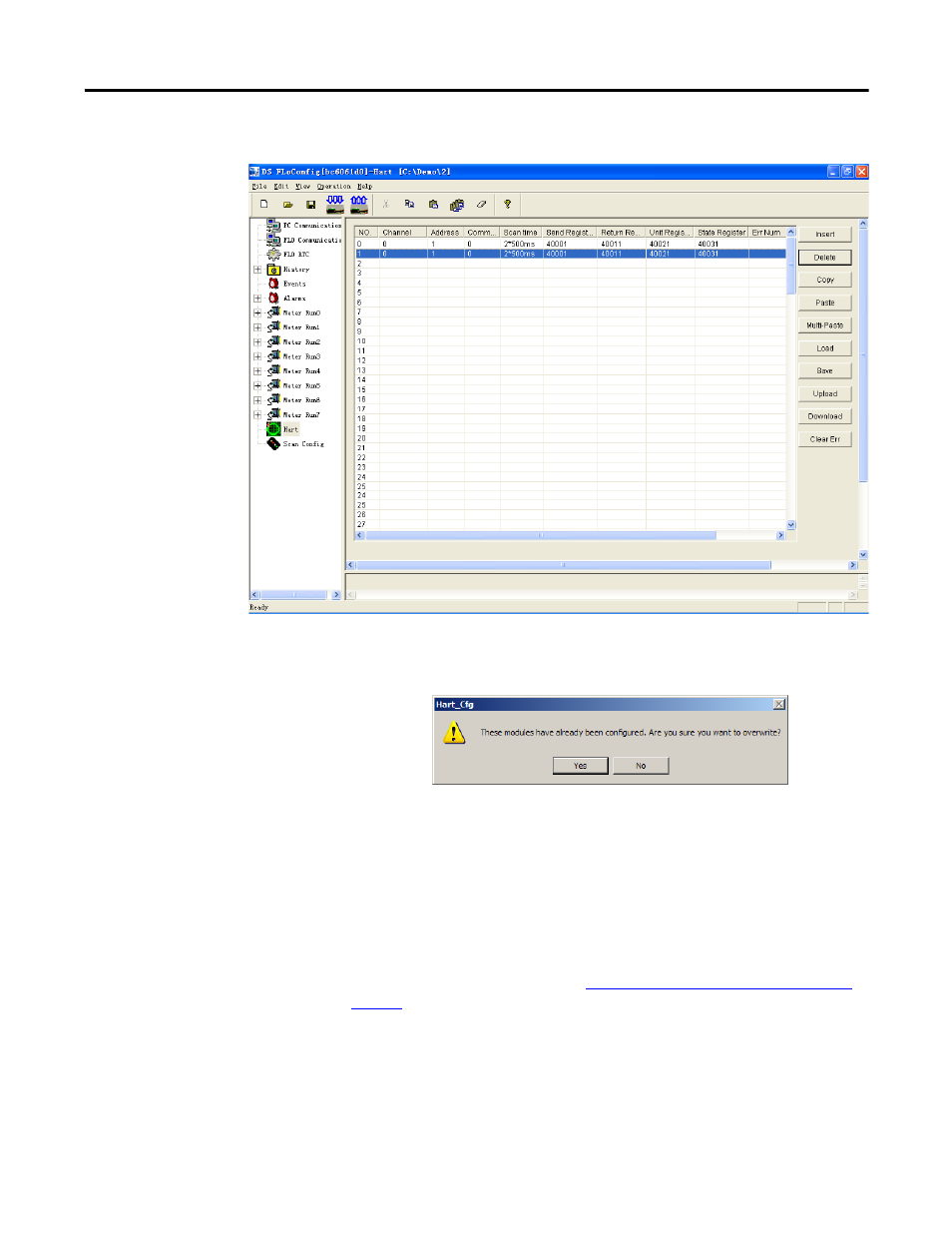Viewport: 952px width, 1233px height.
Task: Click the Delete button
Action: [x=825, y=258]
